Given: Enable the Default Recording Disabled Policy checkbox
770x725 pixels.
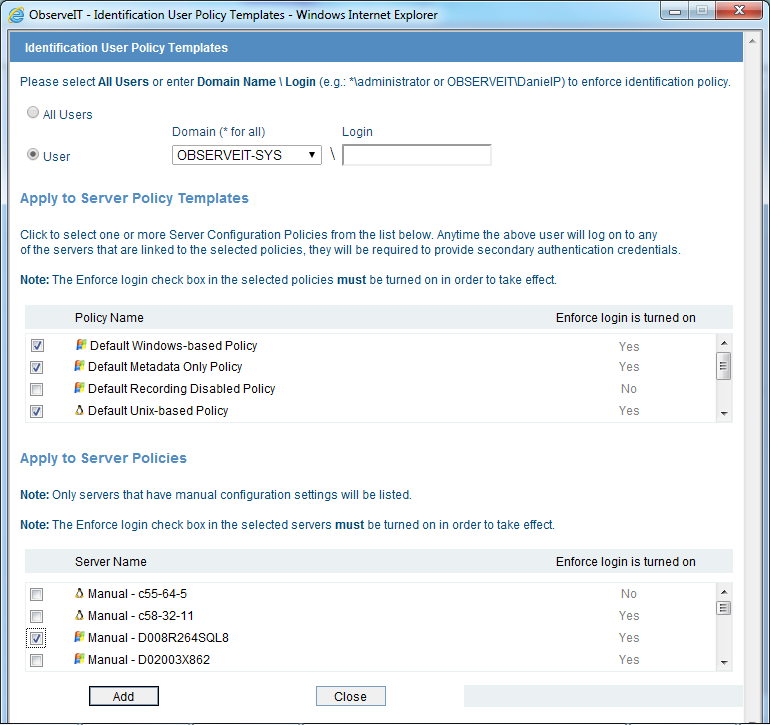Looking at the screenshot, I should pyautogui.click(x=37, y=389).
